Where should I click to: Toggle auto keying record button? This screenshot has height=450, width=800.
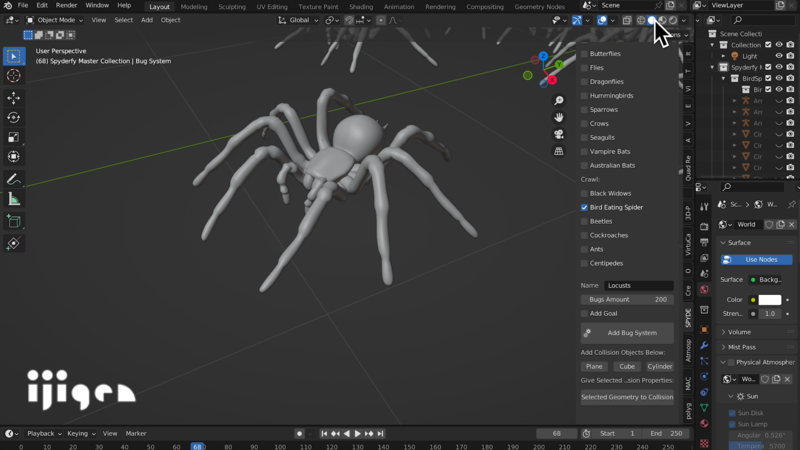(x=299, y=434)
